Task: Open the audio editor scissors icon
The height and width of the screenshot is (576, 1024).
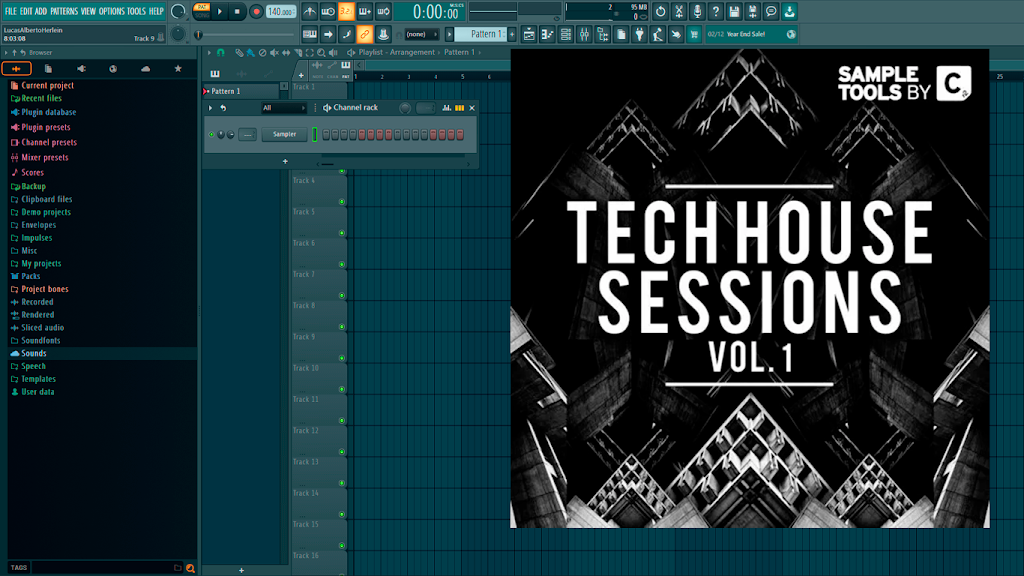Action: (x=679, y=11)
